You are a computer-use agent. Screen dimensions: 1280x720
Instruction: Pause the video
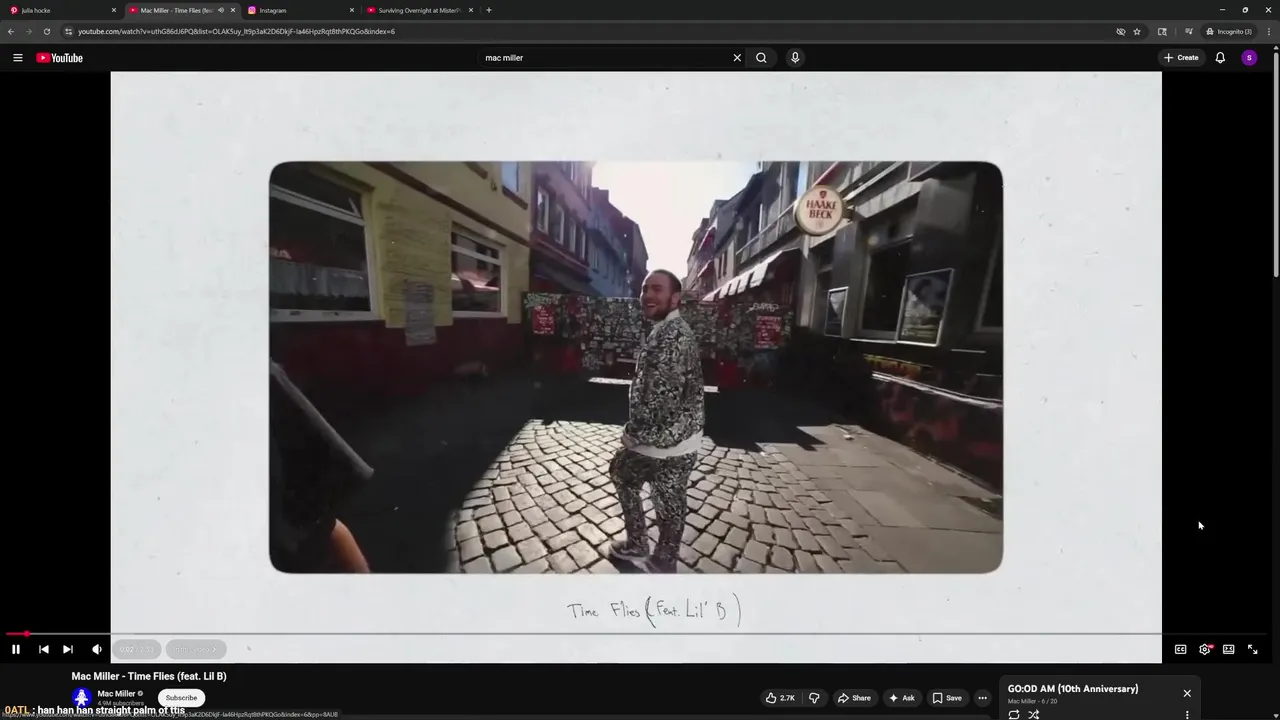tap(16, 649)
